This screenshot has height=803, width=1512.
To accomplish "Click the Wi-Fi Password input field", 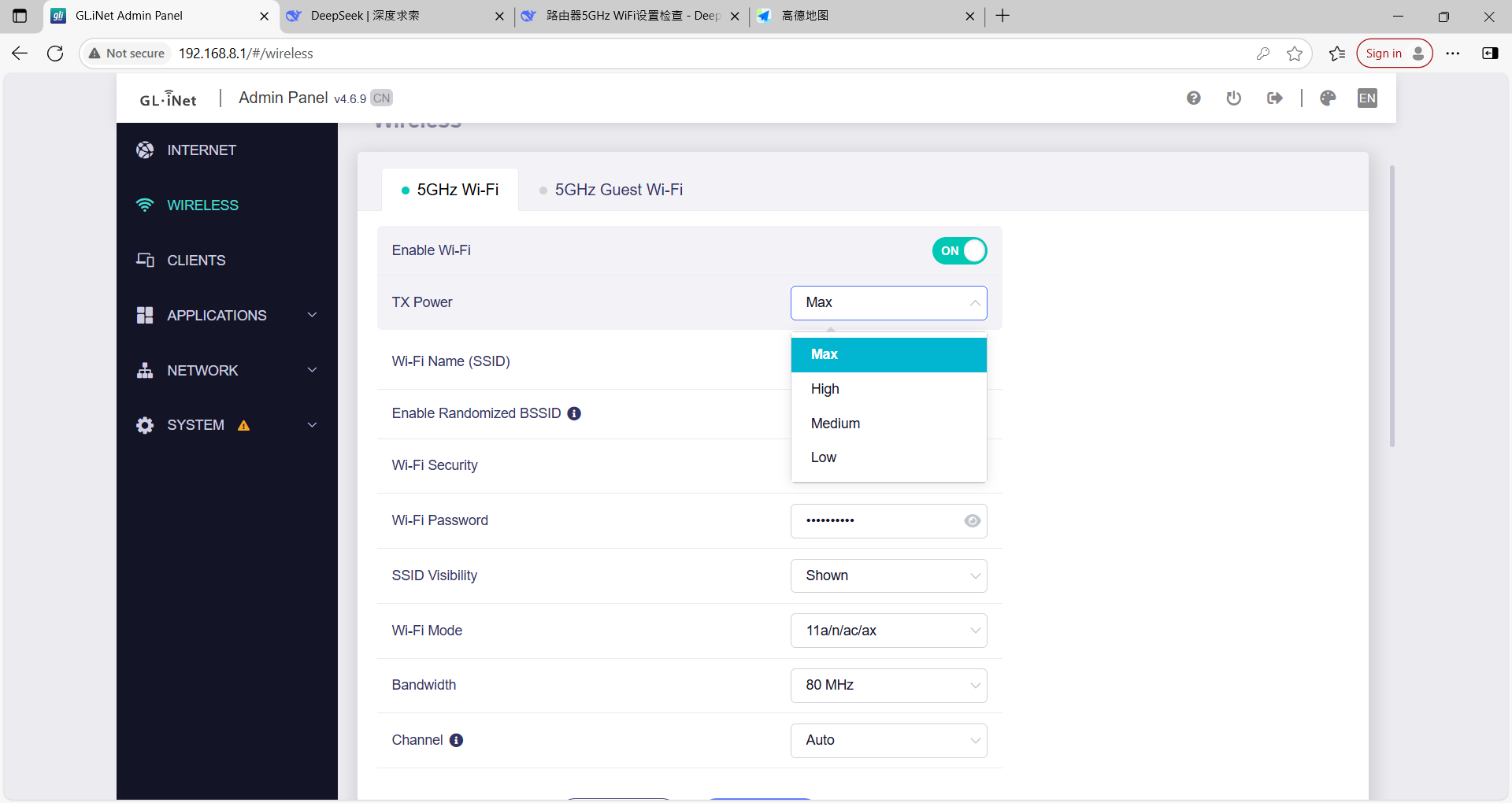I will click(x=888, y=520).
